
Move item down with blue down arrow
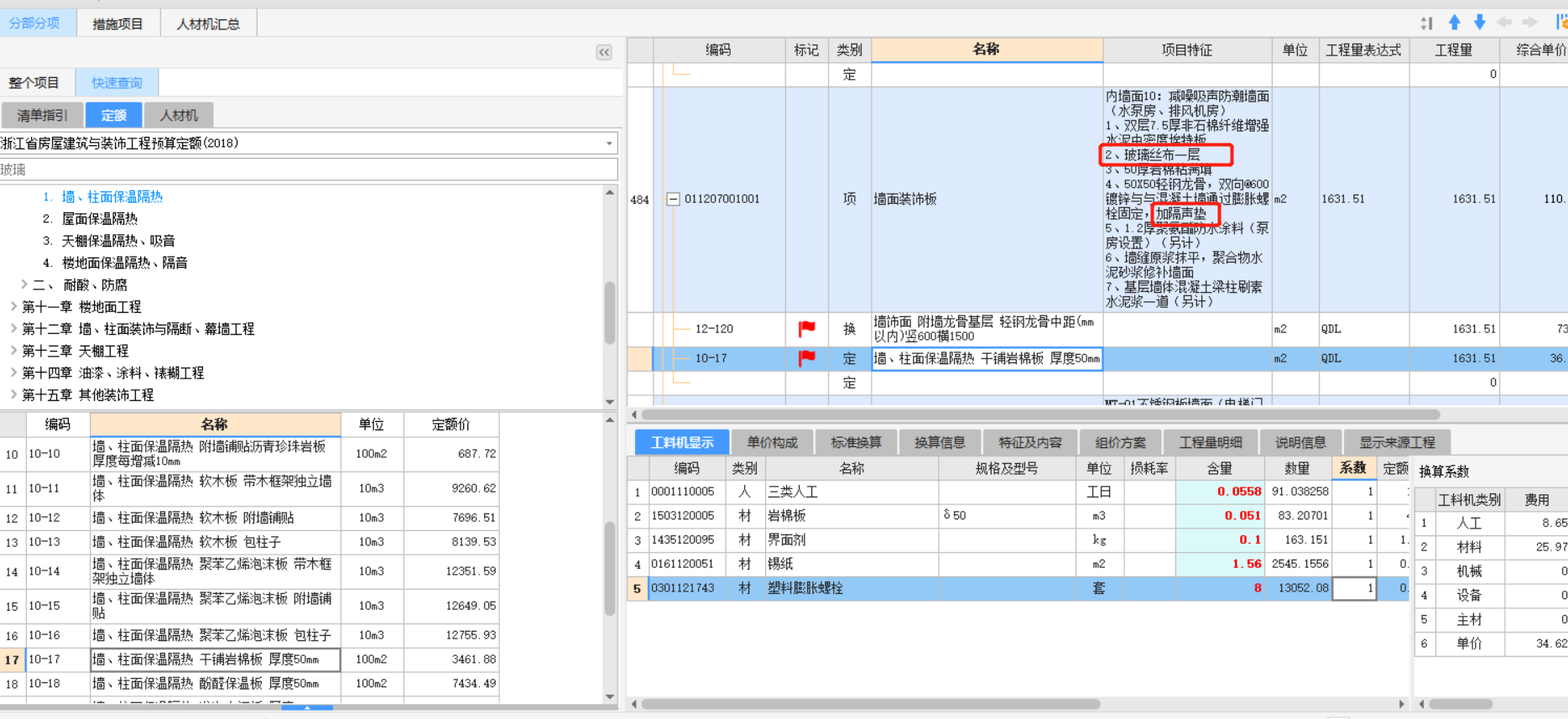[1480, 23]
